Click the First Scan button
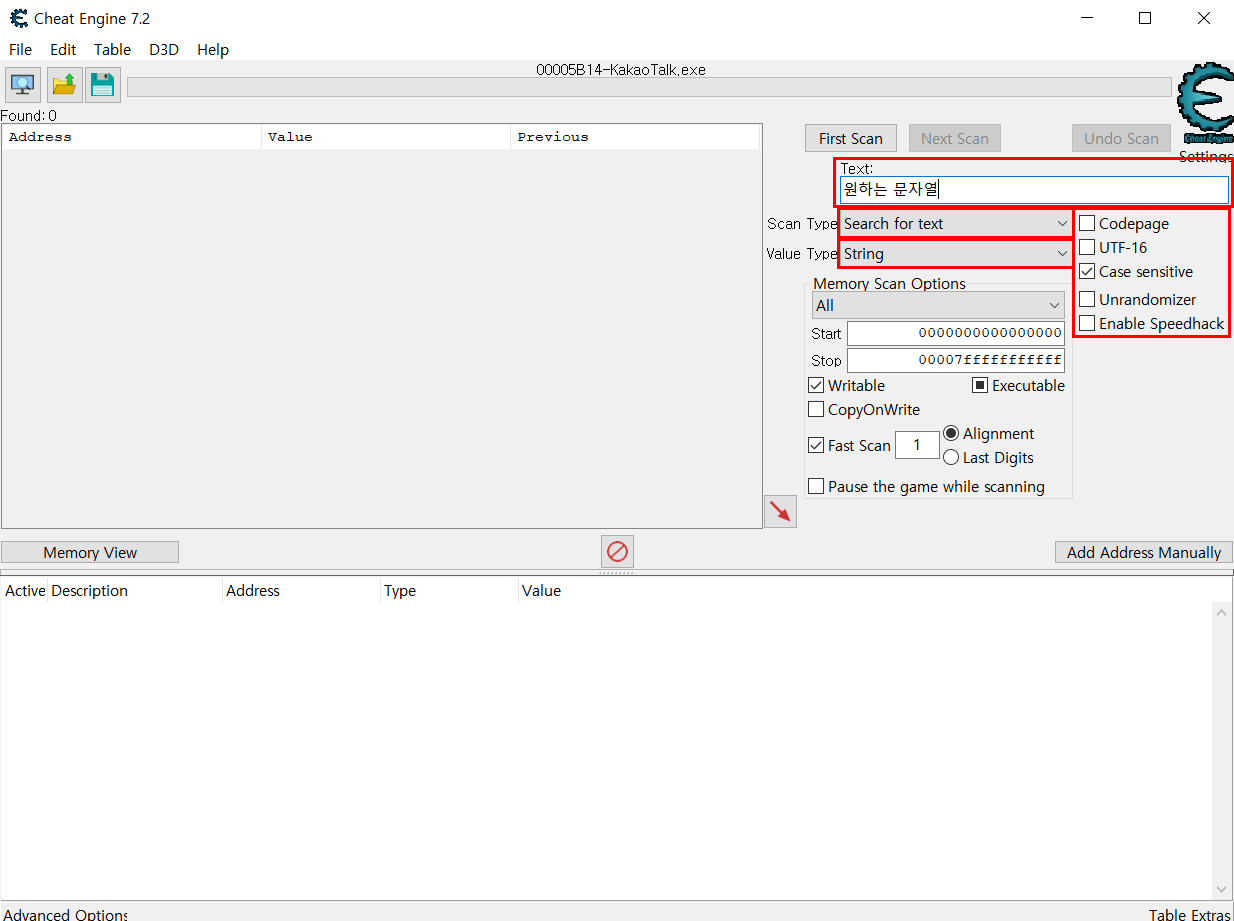Screen dimensions: 1234x921 tap(850, 138)
